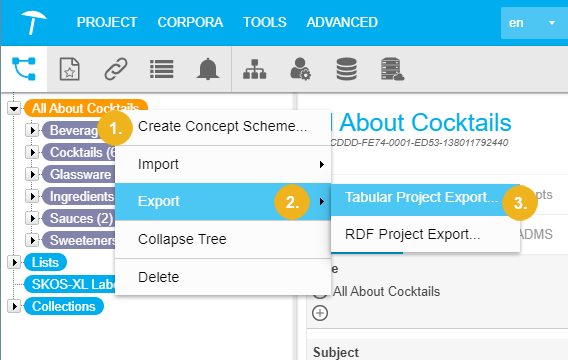
Task: Expand the Ingredients tree node
Action: coord(32,196)
